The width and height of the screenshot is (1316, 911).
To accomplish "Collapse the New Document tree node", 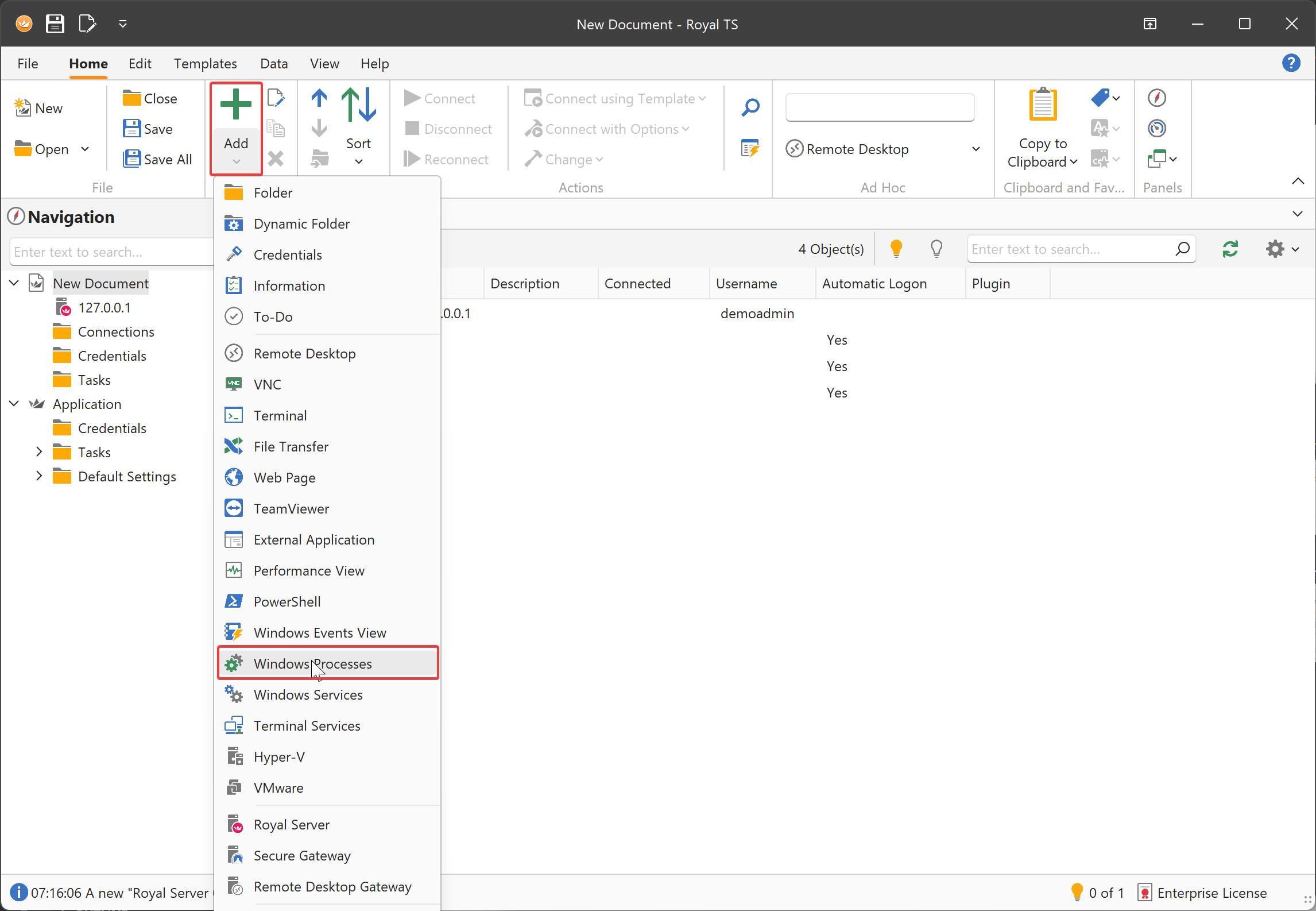I will 14,283.
